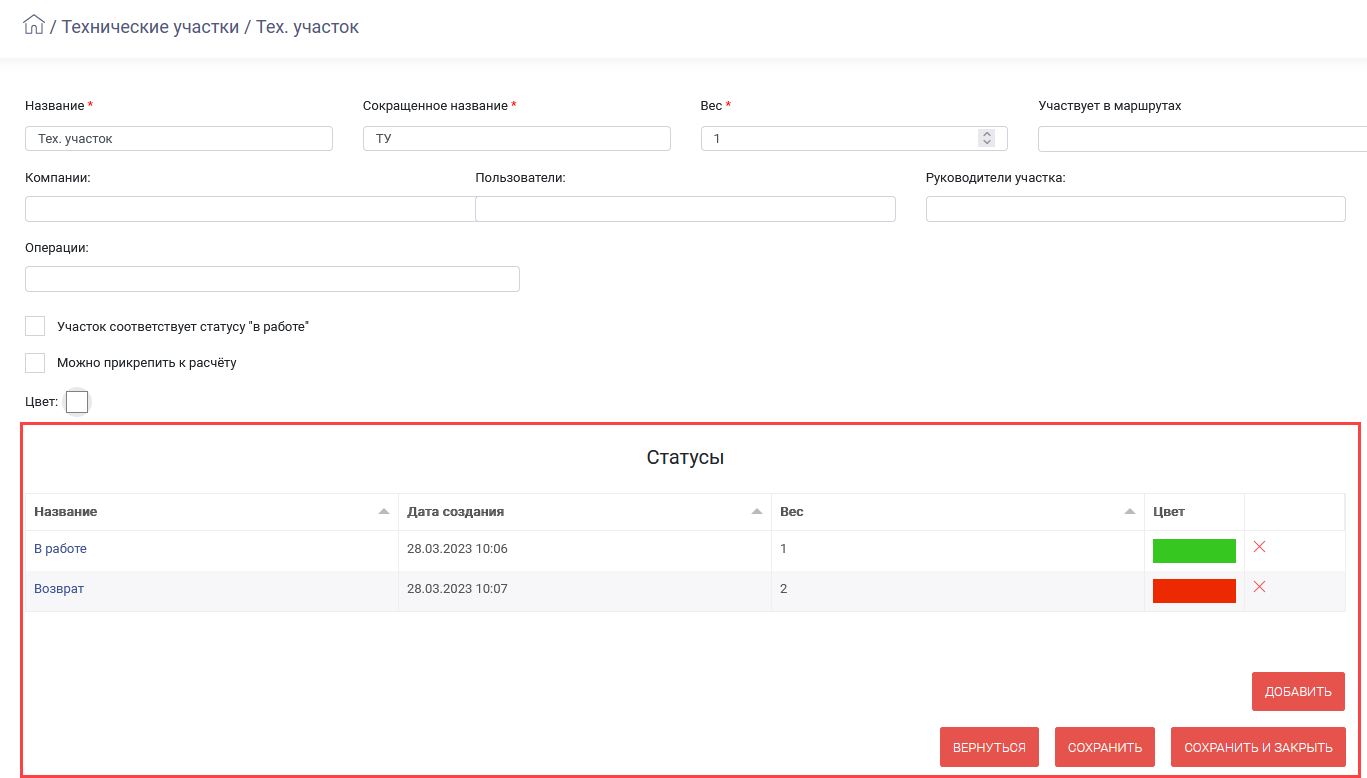The image size is (1367, 778).
Task: Select weight cell of 'Возврат' row
Action: pyautogui.click(x=958, y=589)
